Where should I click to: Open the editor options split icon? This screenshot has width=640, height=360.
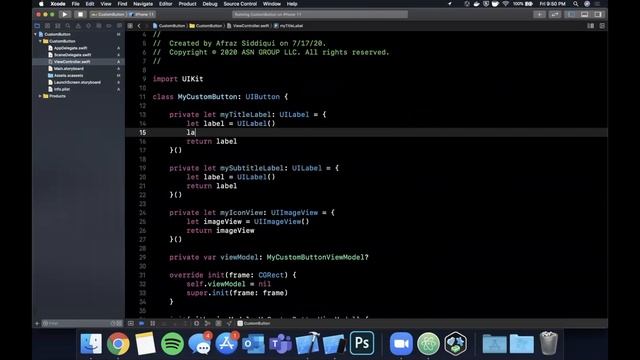pos(591,26)
